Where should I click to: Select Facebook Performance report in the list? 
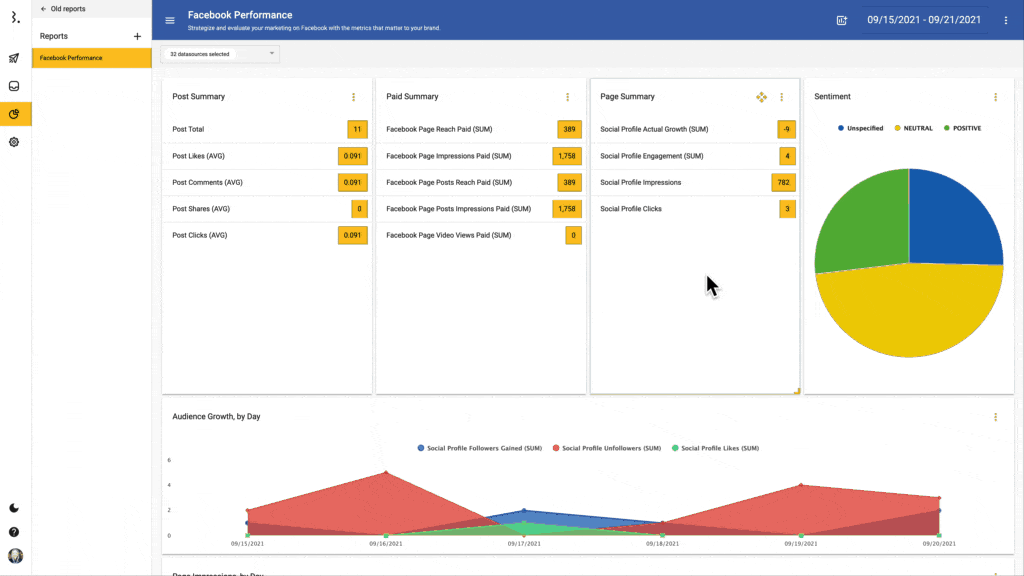(92, 58)
